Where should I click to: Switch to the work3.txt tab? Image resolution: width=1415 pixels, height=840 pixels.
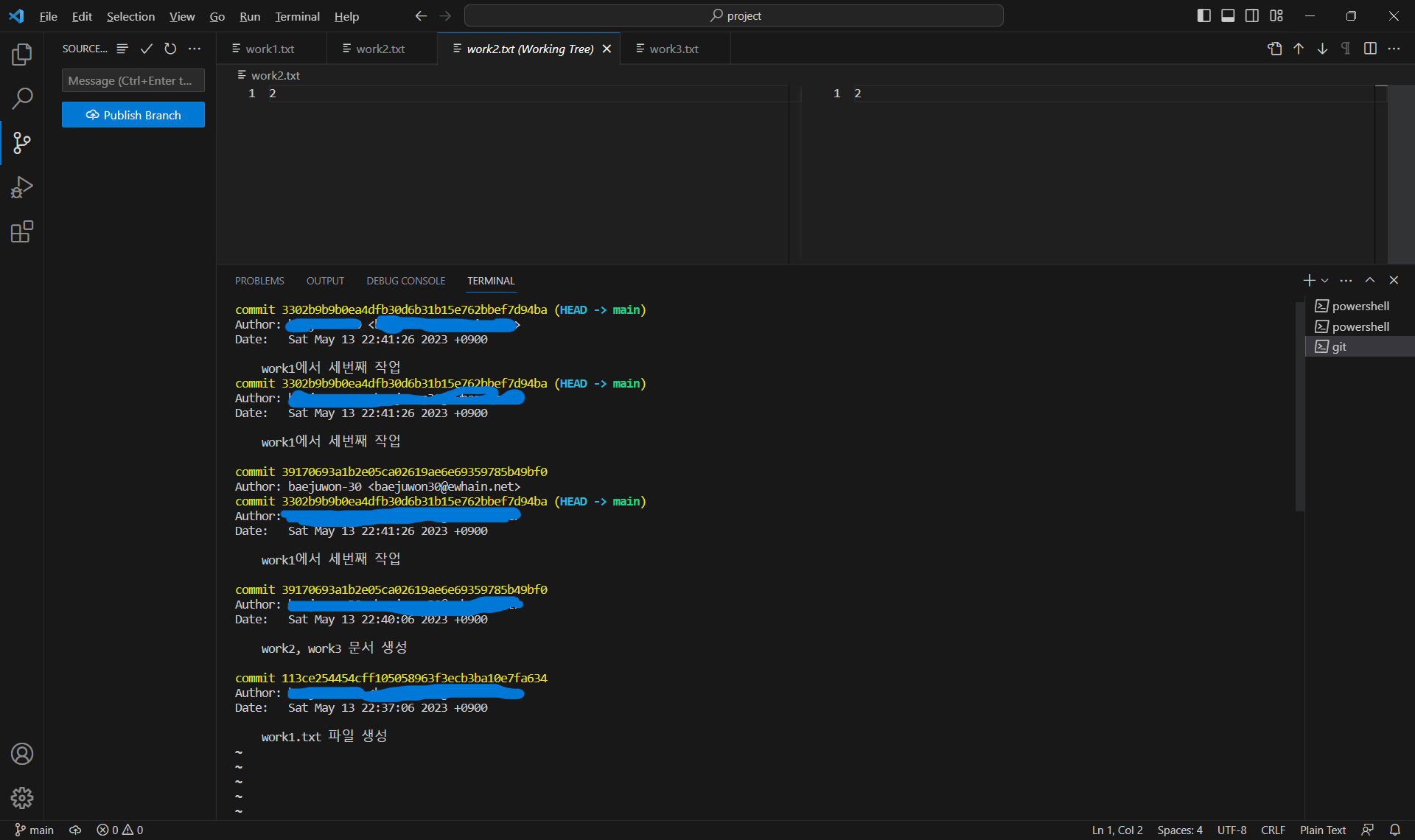[x=674, y=49]
